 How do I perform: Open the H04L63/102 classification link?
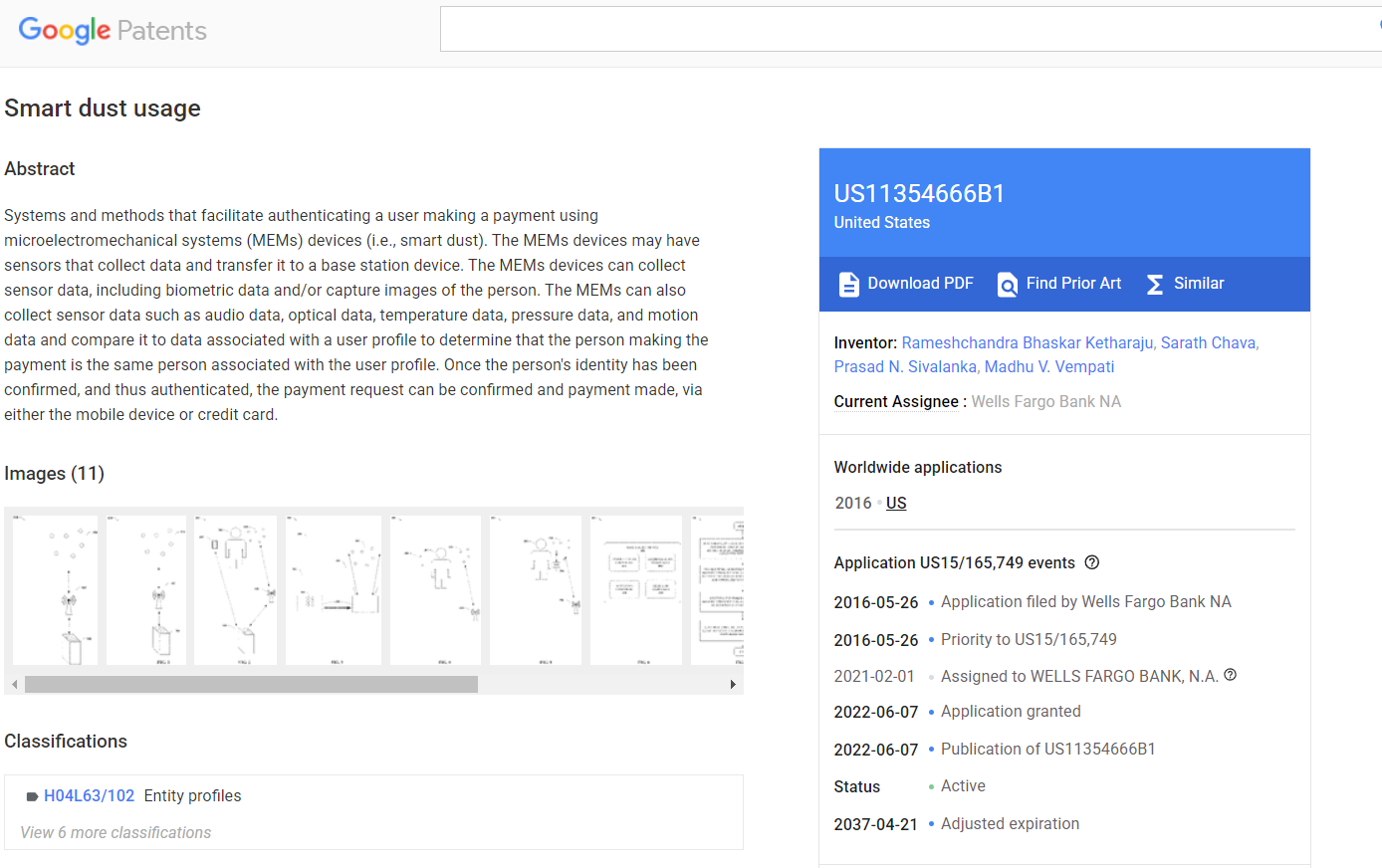tap(90, 795)
